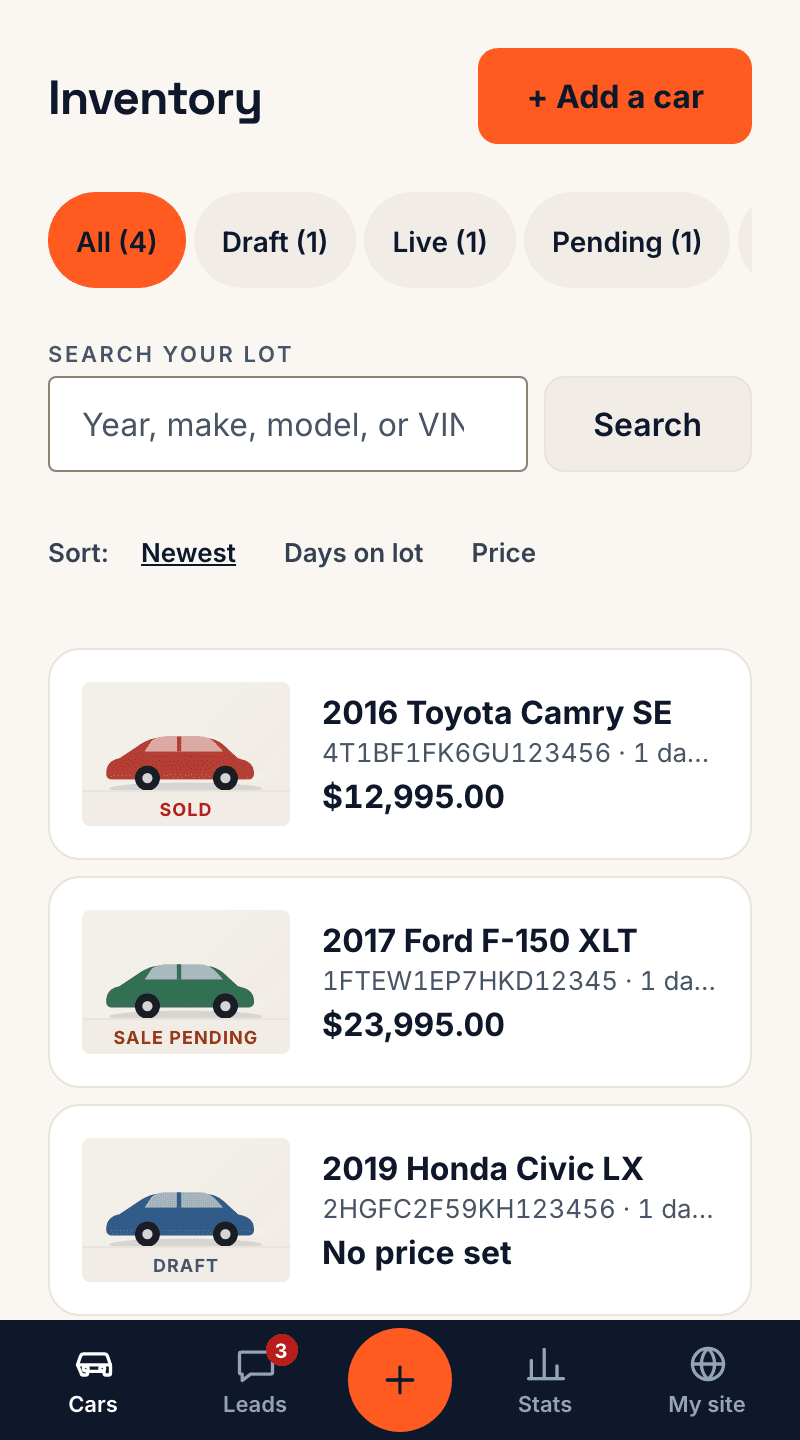Open the 2016 Toyota Camry SE listing

[x=400, y=754]
